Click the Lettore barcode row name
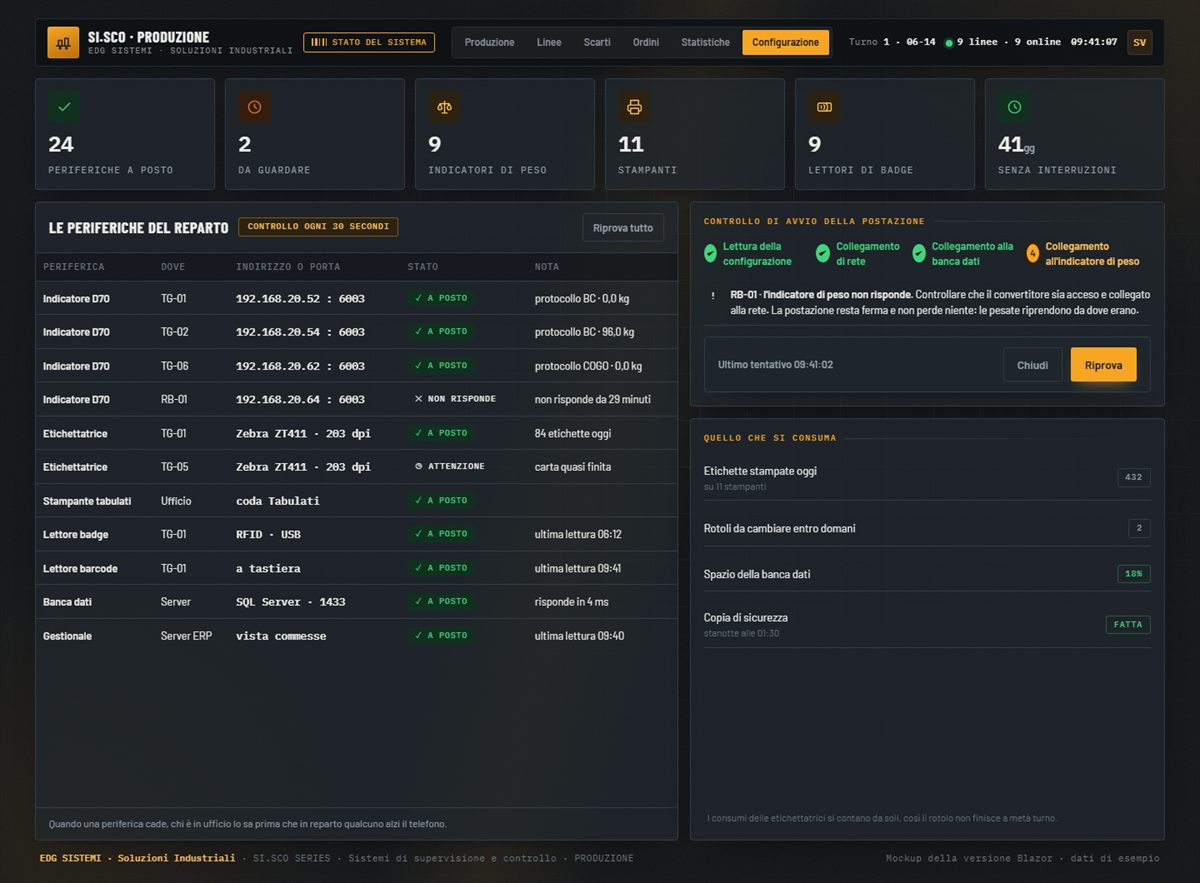Viewport: 1200px width, 883px height. 80,569
